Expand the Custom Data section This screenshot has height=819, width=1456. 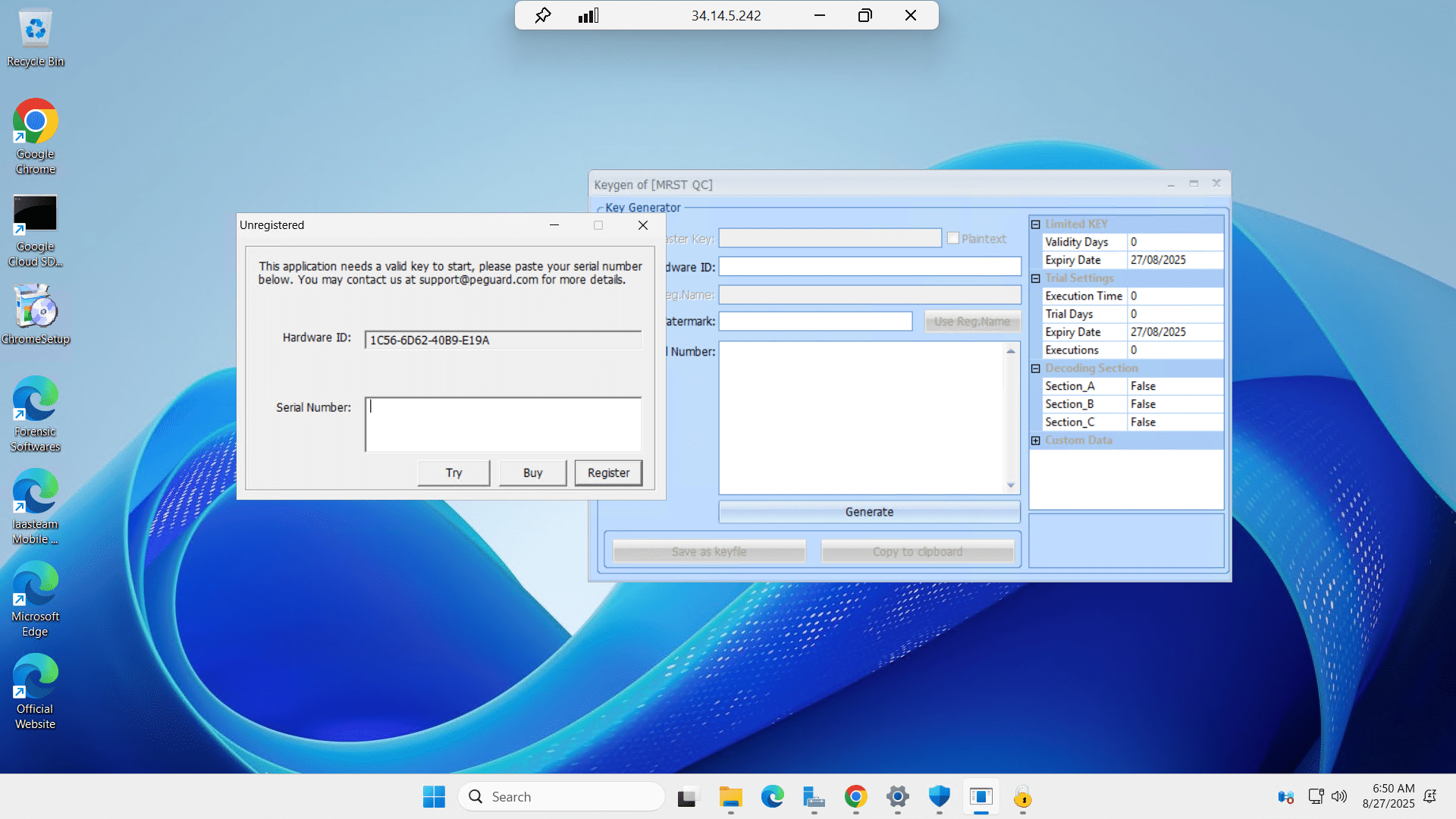(x=1035, y=441)
